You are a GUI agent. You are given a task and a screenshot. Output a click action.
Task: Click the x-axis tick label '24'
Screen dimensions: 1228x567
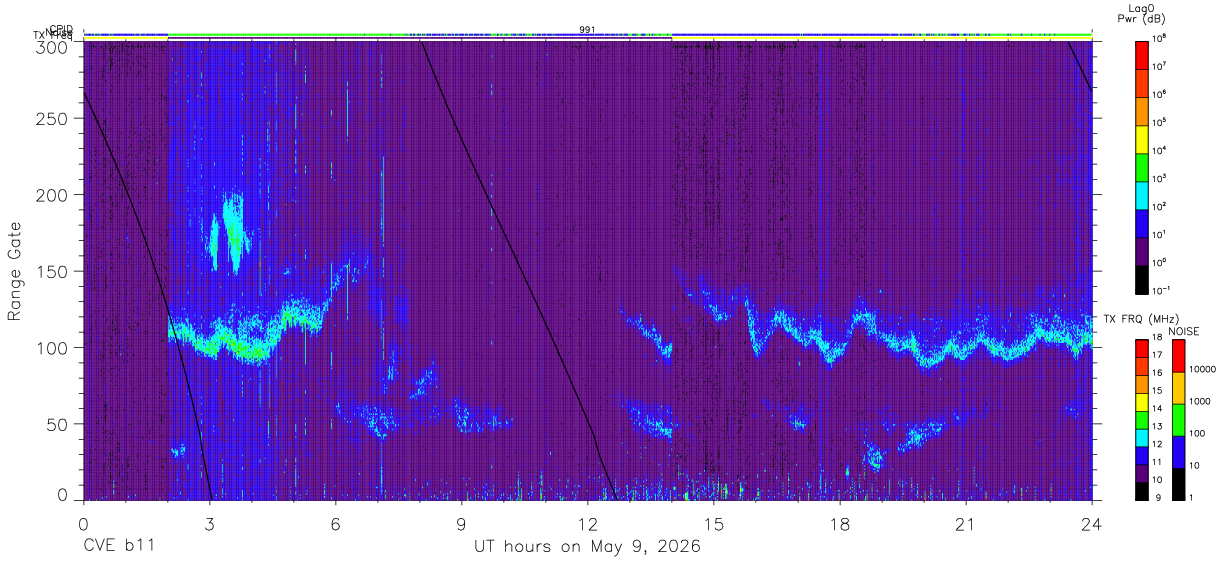[1092, 524]
